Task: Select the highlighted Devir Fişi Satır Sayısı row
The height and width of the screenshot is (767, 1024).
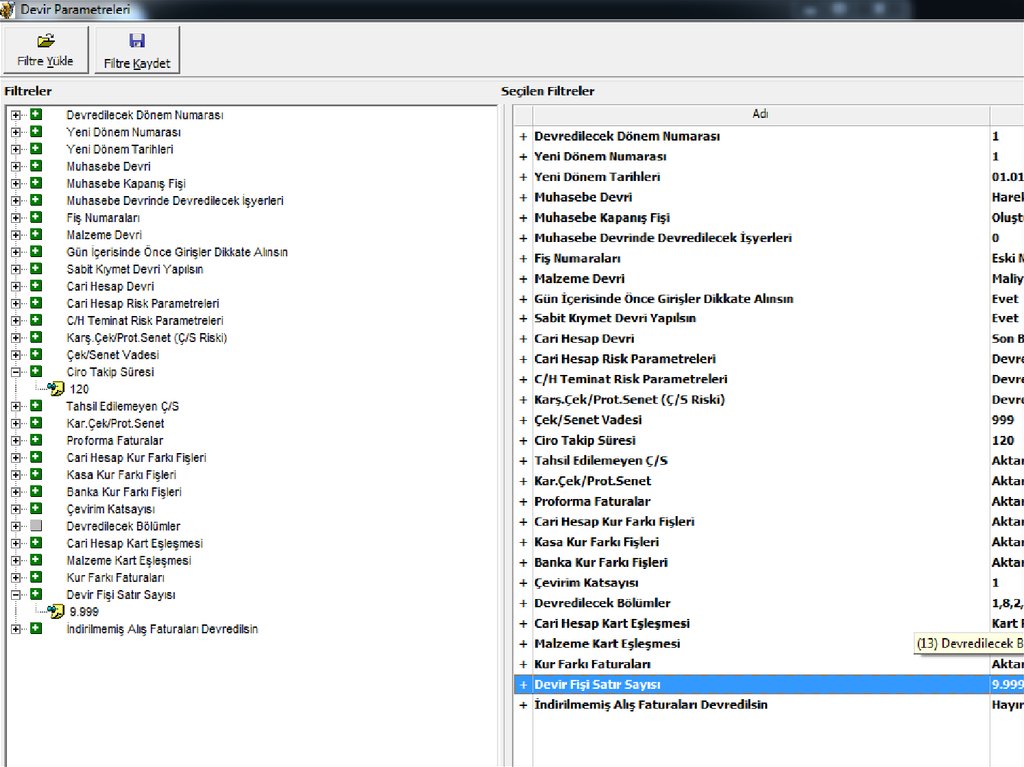Action: 597,685
